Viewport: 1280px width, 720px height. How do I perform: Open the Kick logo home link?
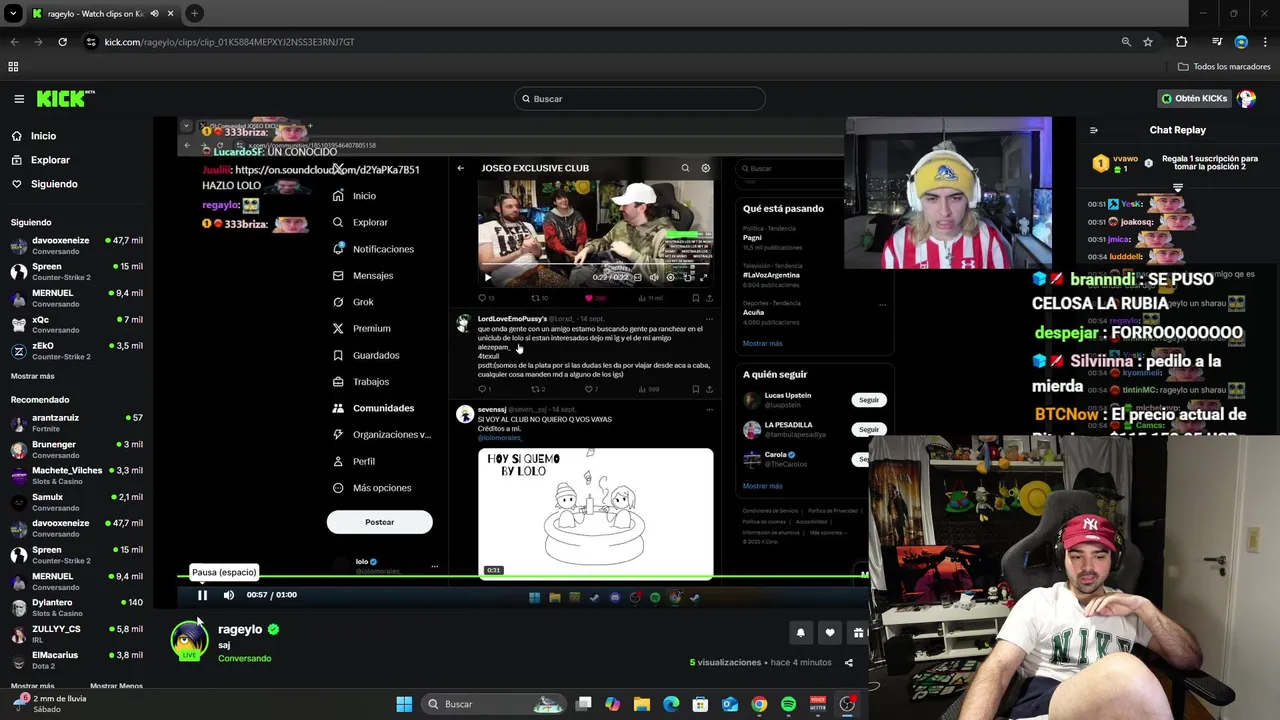pyautogui.click(x=65, y=98)
